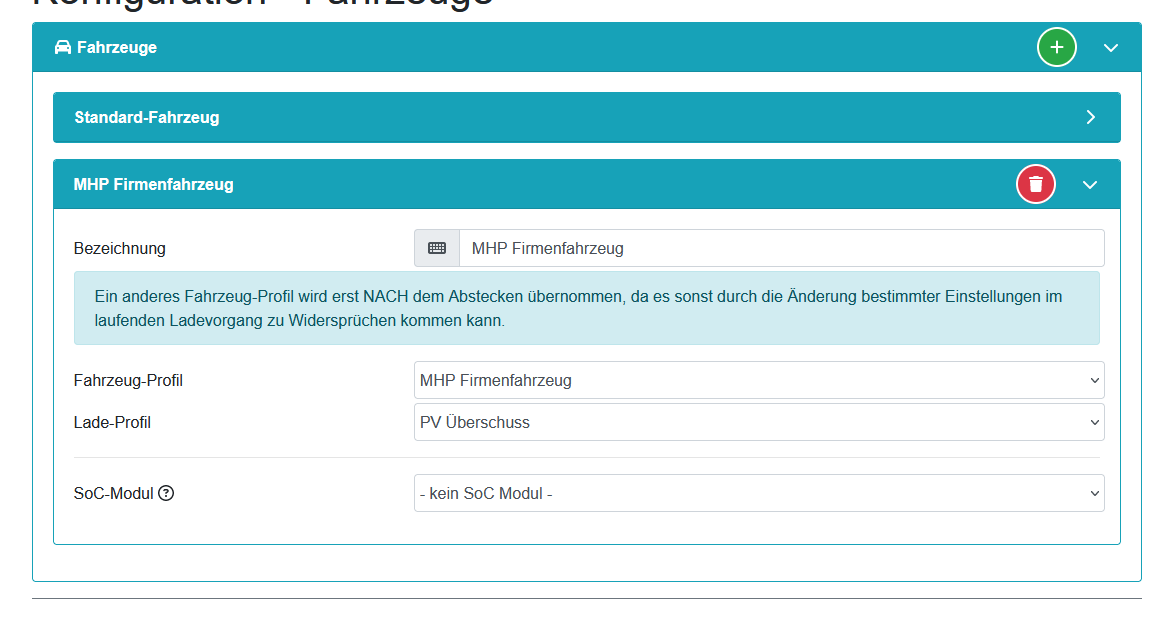
Task: Delete MHP Firmenfahrzeug with red trash button
Action: [x=1036, y=184]
